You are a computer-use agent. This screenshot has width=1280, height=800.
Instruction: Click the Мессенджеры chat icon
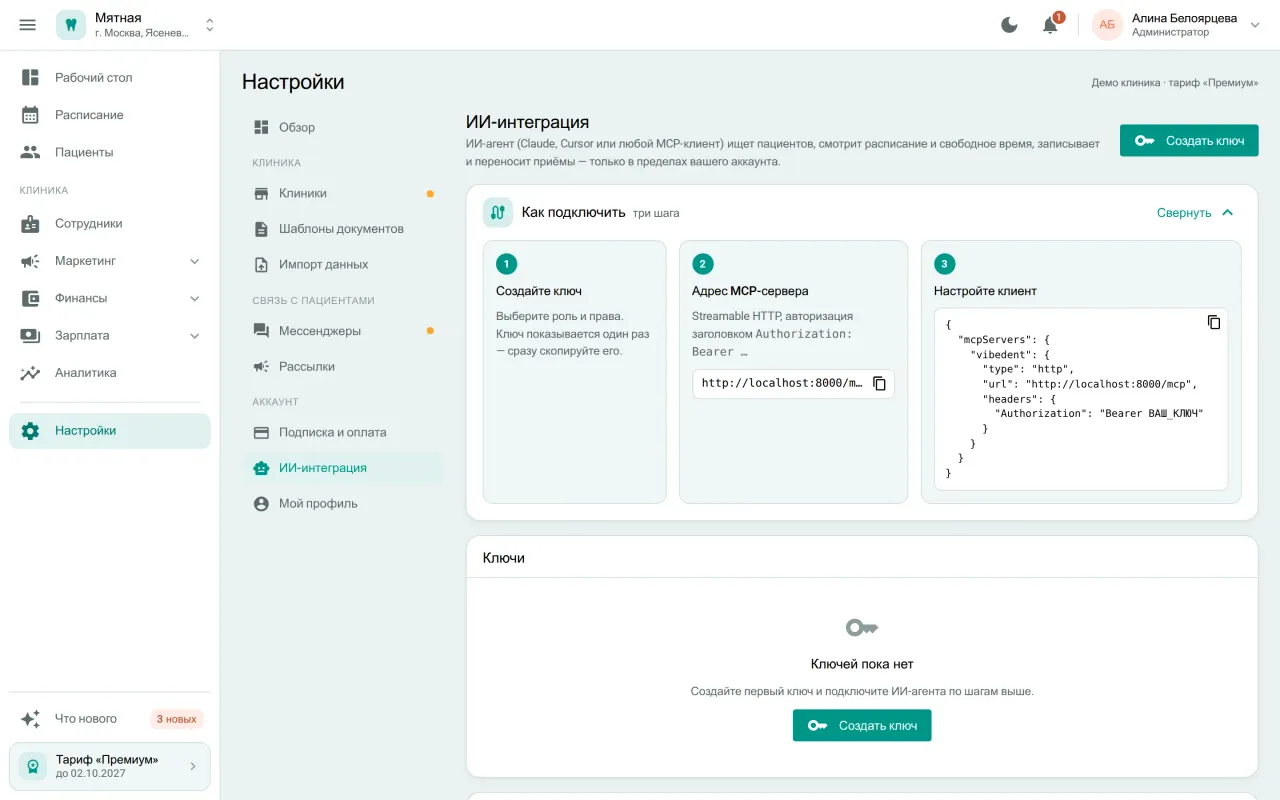(262, 331)
